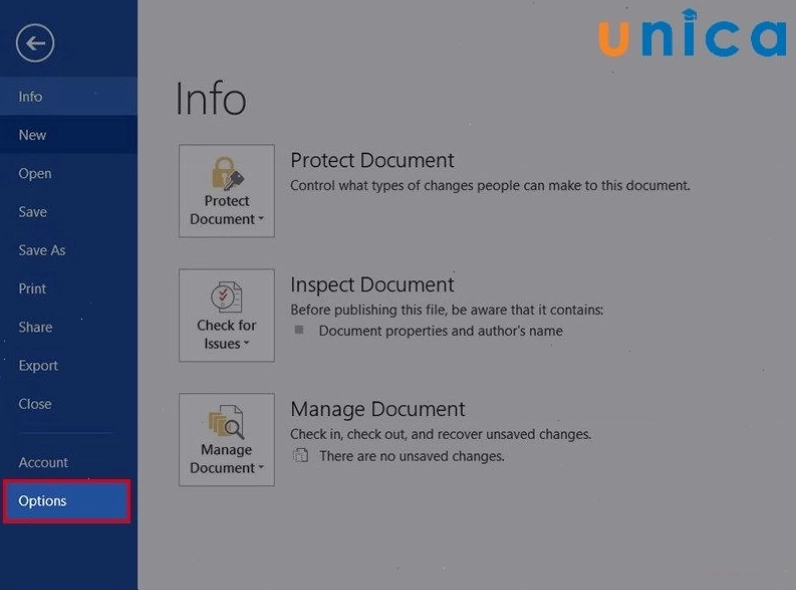Select Close in the sidebar
The width and height of the screenshot is (796, 591).
click(69, 404)
